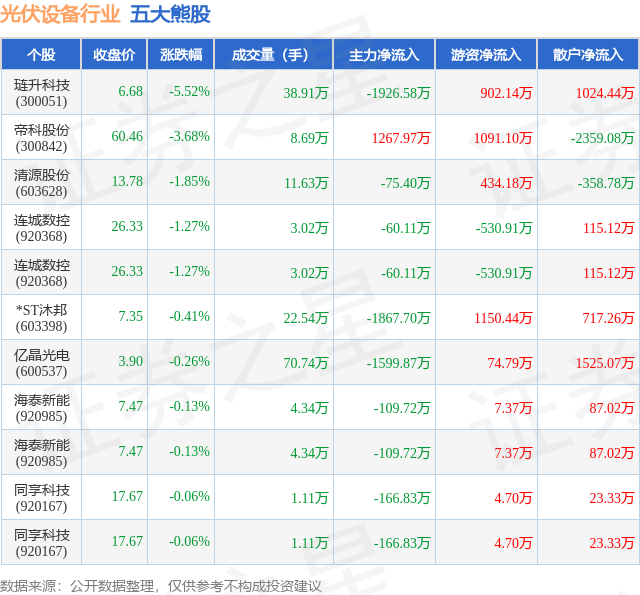The height and width of the screenshot is (595, 640).
Task: Click the 涨跌幅 column header
Action: [x=181, y=55]
